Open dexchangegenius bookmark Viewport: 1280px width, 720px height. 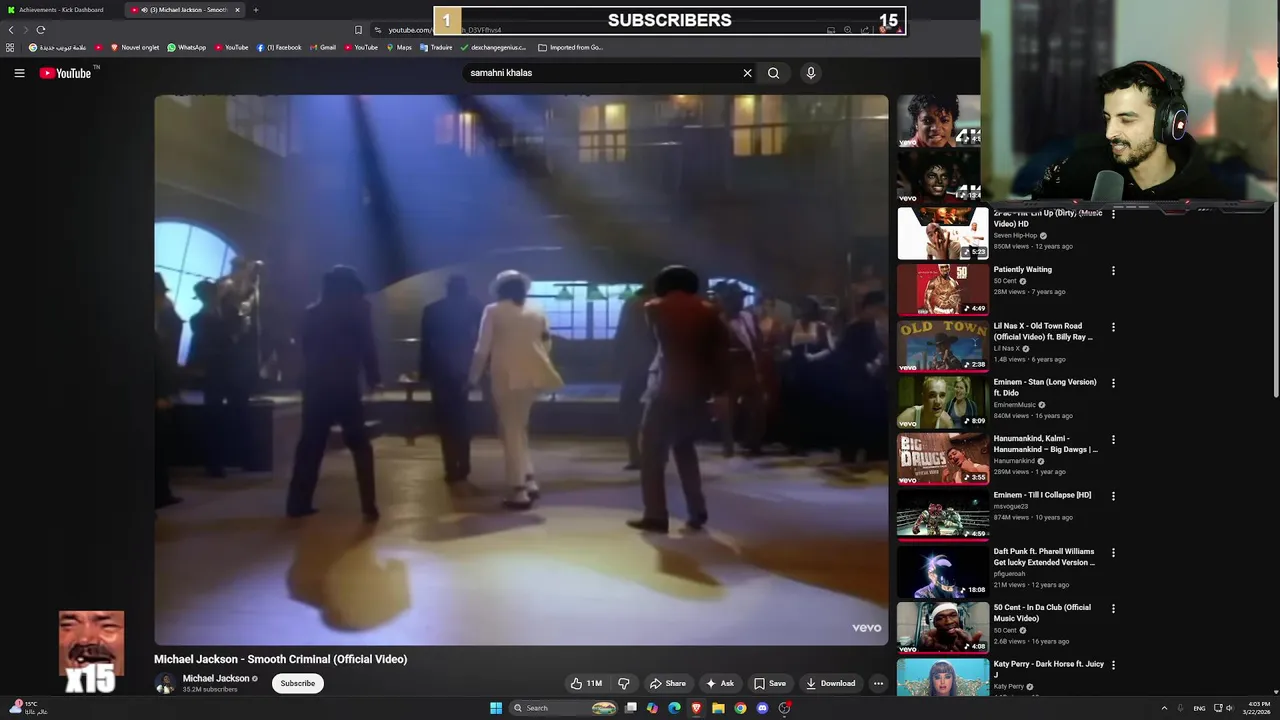point(495,47)
